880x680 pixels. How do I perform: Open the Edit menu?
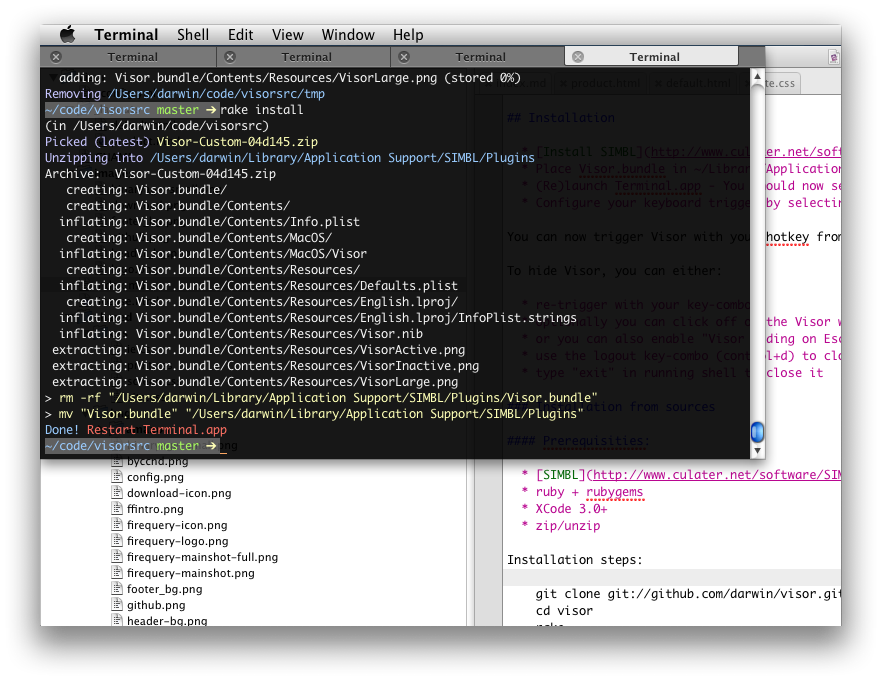240,35
